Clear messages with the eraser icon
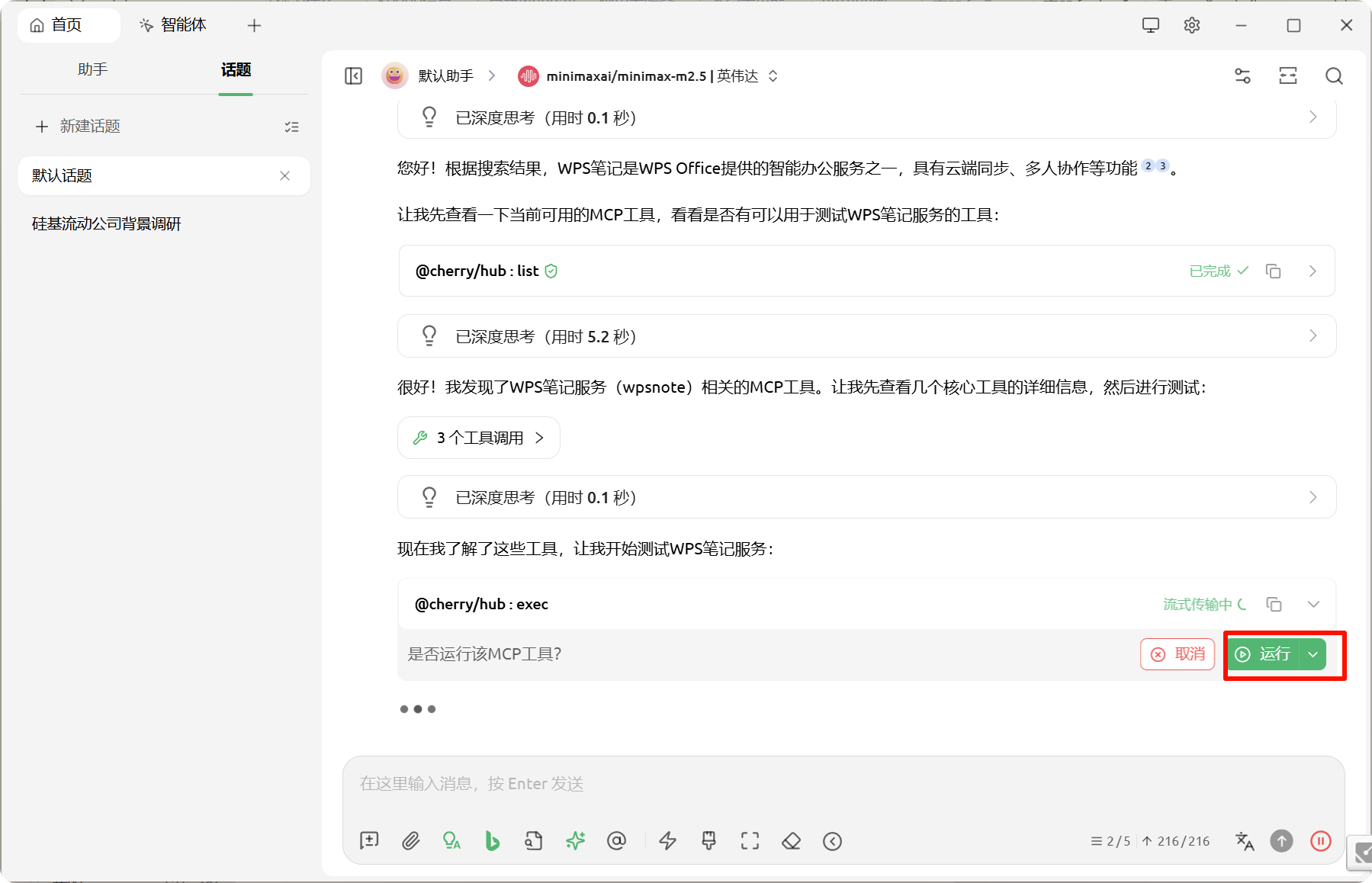This screenshot has width=1372, height=883. (x=792, y=840)
